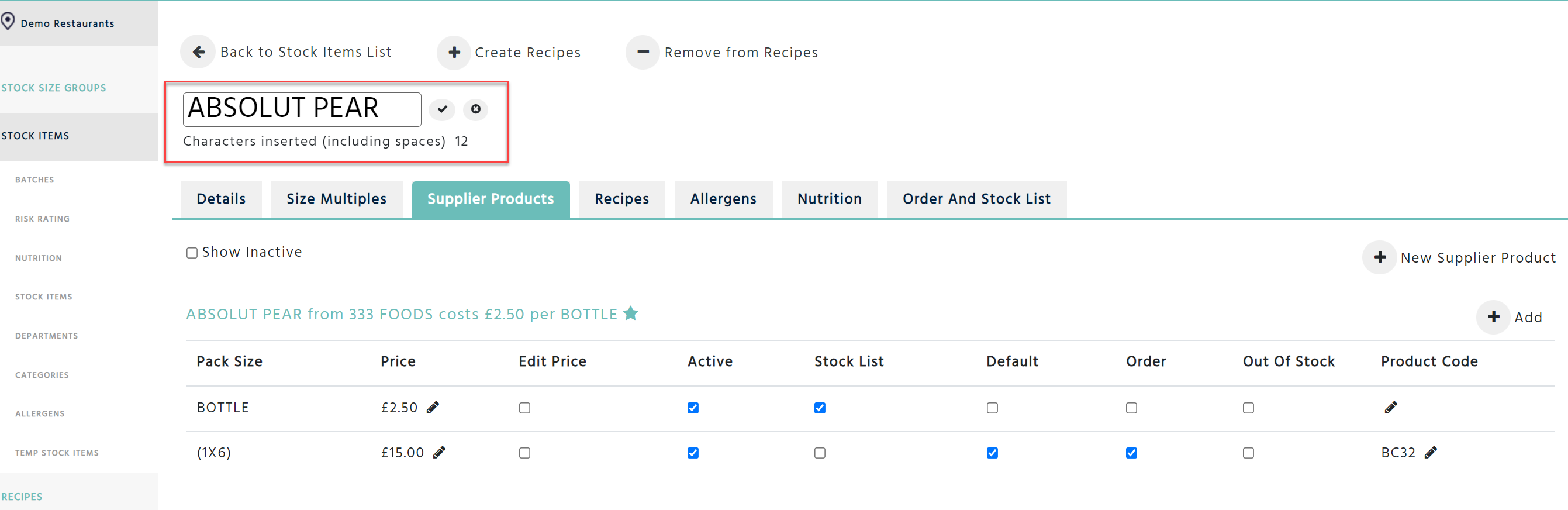Viewport: 1568px width, 510px height.
Task: Click the Product Code column header
Action: point(1429,361)
